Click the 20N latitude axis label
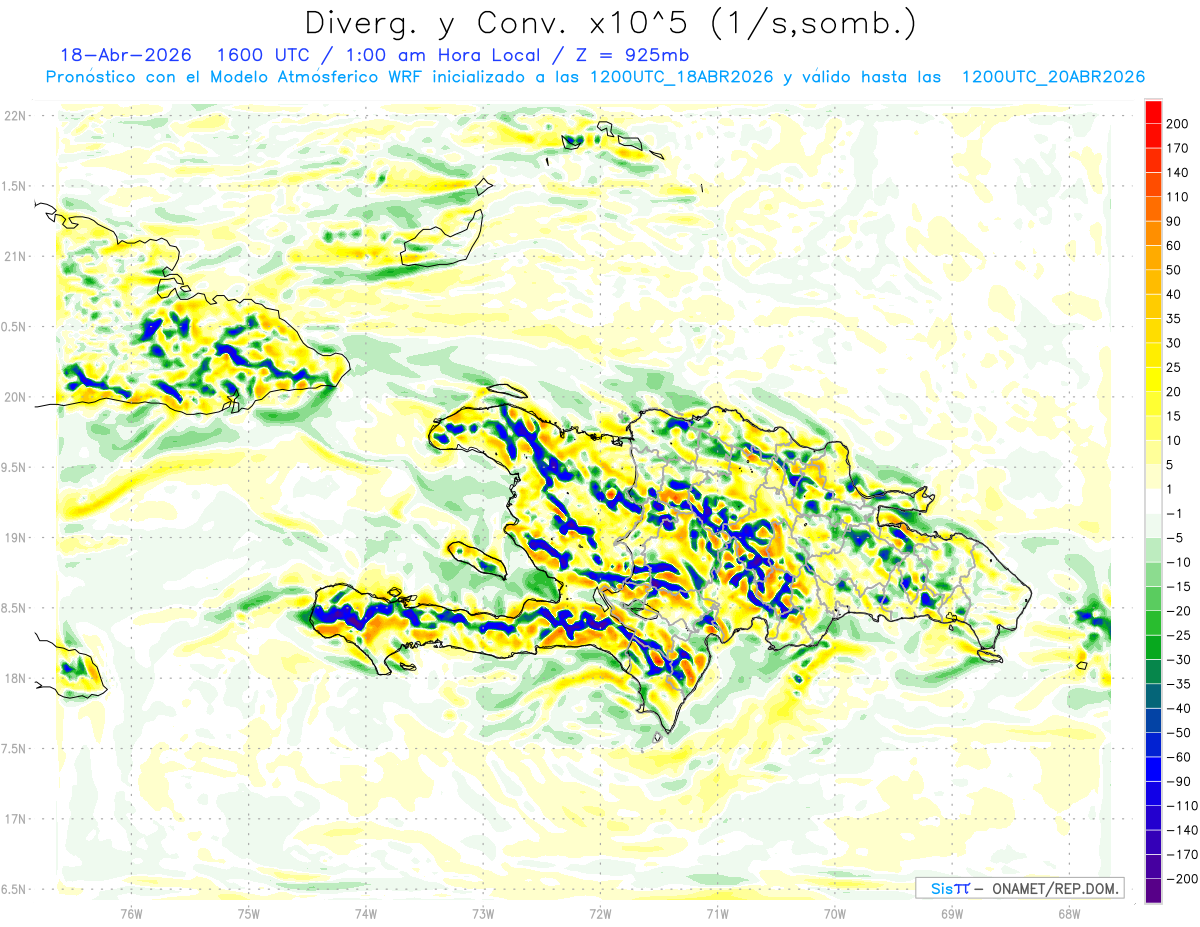 click(x=15, y=397)
